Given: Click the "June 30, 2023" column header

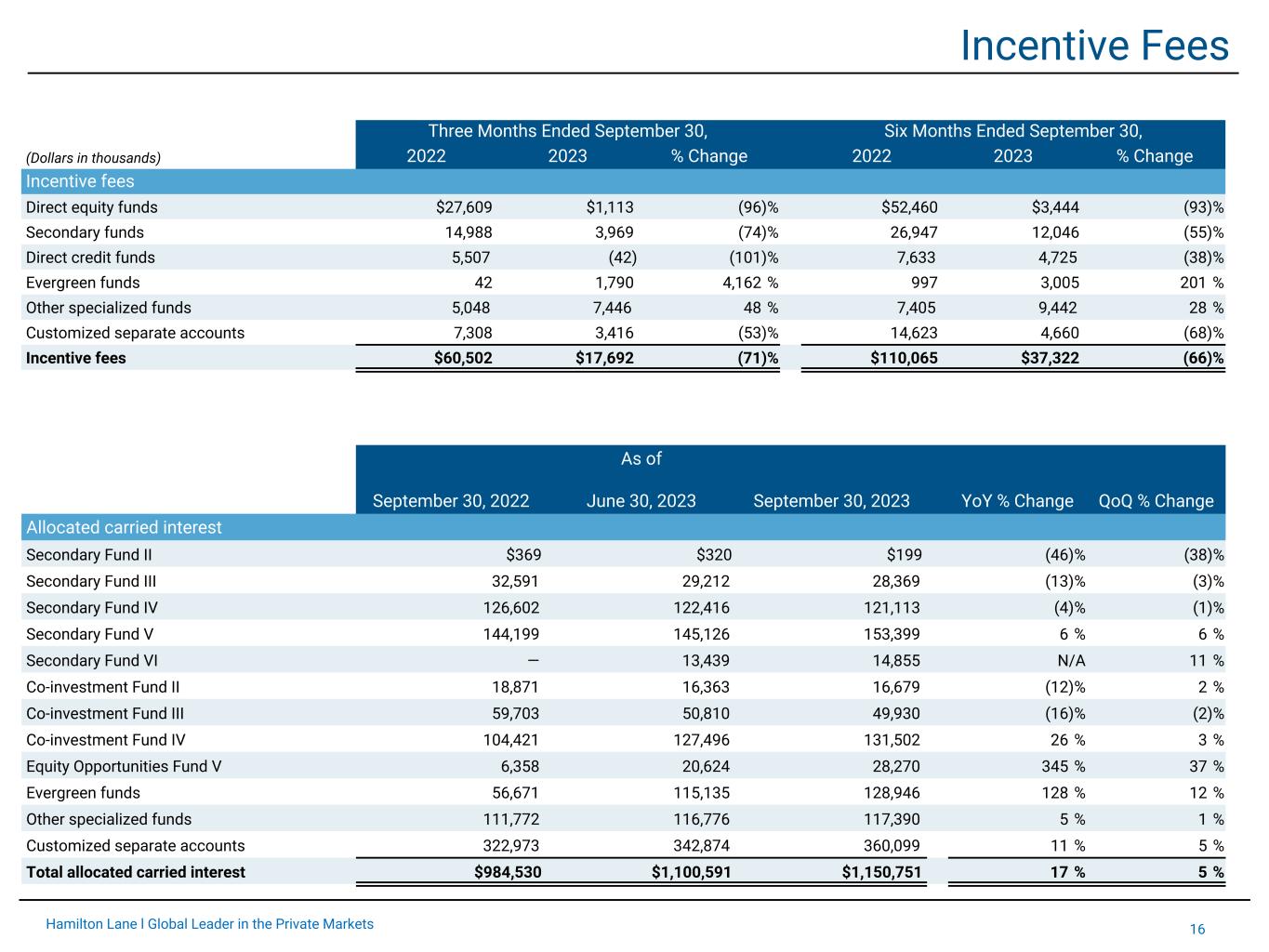Looking at the screenshot, I should [641, 501].
